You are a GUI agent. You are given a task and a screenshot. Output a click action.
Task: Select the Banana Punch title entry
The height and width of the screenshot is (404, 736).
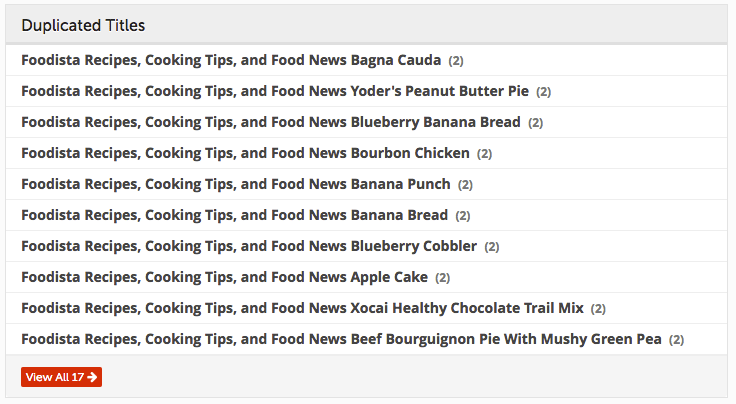click(235, 184)
